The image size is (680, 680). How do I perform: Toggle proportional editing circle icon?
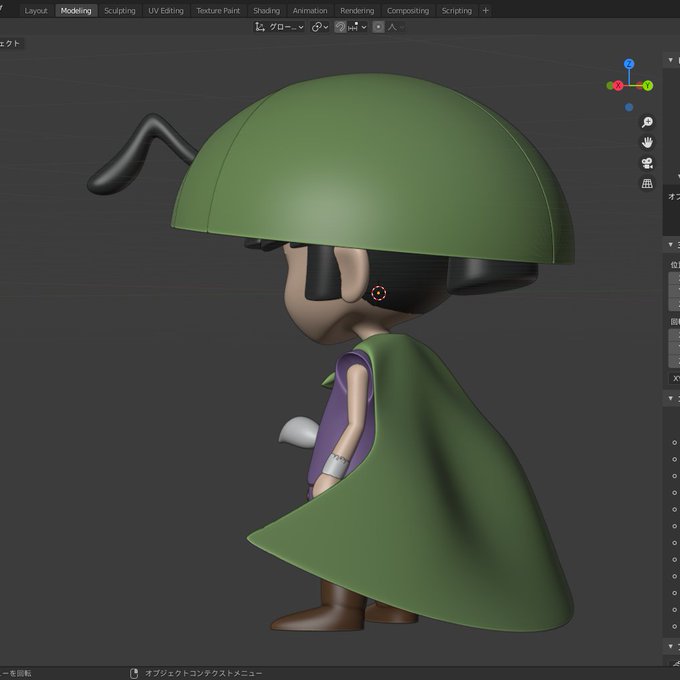tap(378, 27)
